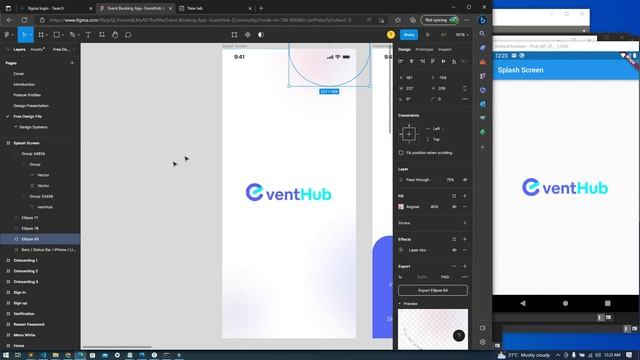640x360 pixels.
Task: Click the fill opacity 40% field
Action: point(434,207)
